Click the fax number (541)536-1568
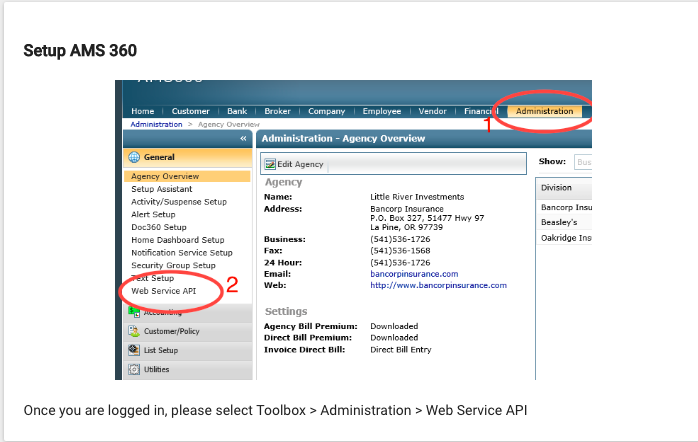 click(400, 251)
